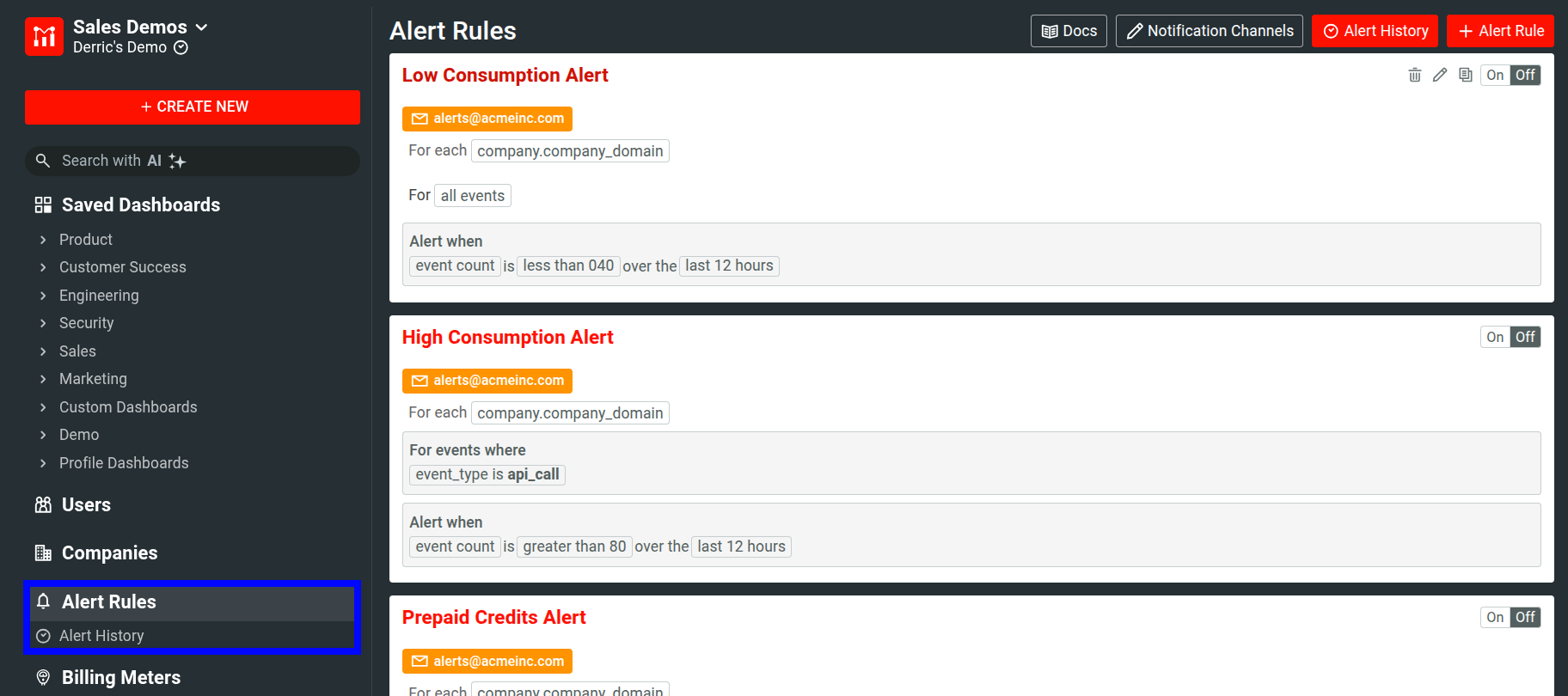The image size is (1568, 696).
Task: Edit Low Consumption Alert with pencil icon
Action: point(1440,76)
